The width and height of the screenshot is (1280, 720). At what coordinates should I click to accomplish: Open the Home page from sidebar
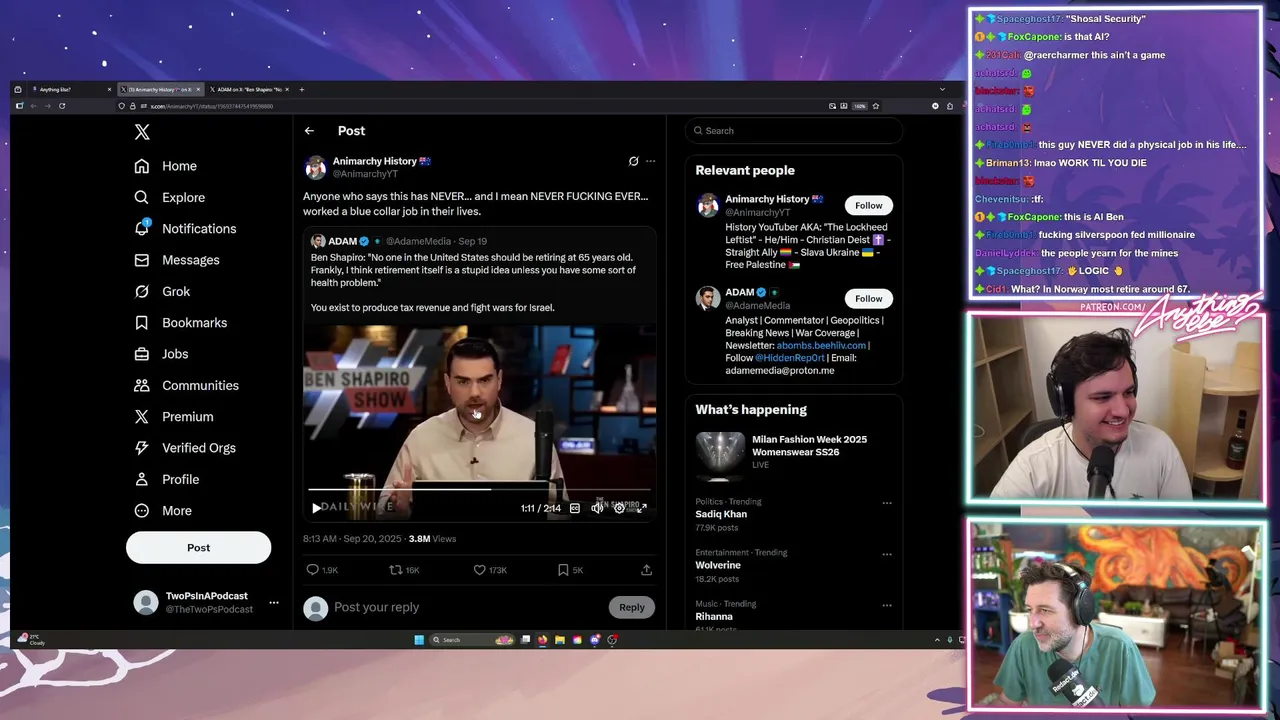click(x=167, y=166)
